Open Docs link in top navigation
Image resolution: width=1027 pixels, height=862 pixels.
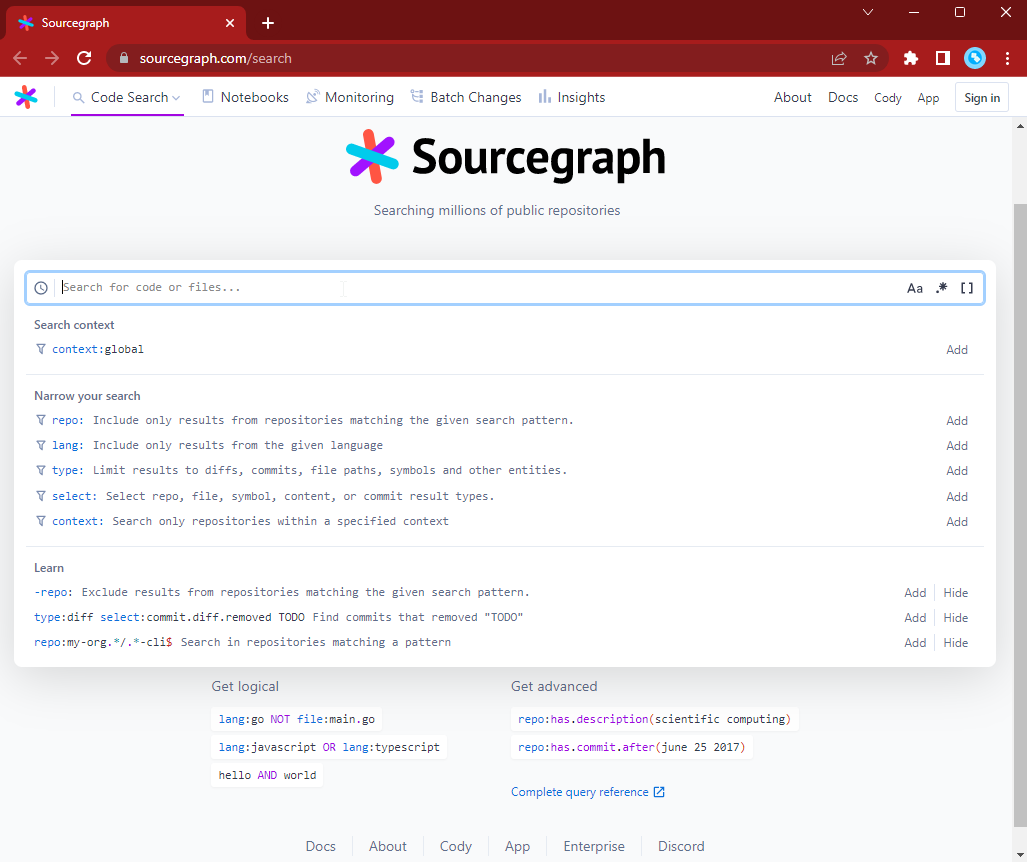[843, 98]
